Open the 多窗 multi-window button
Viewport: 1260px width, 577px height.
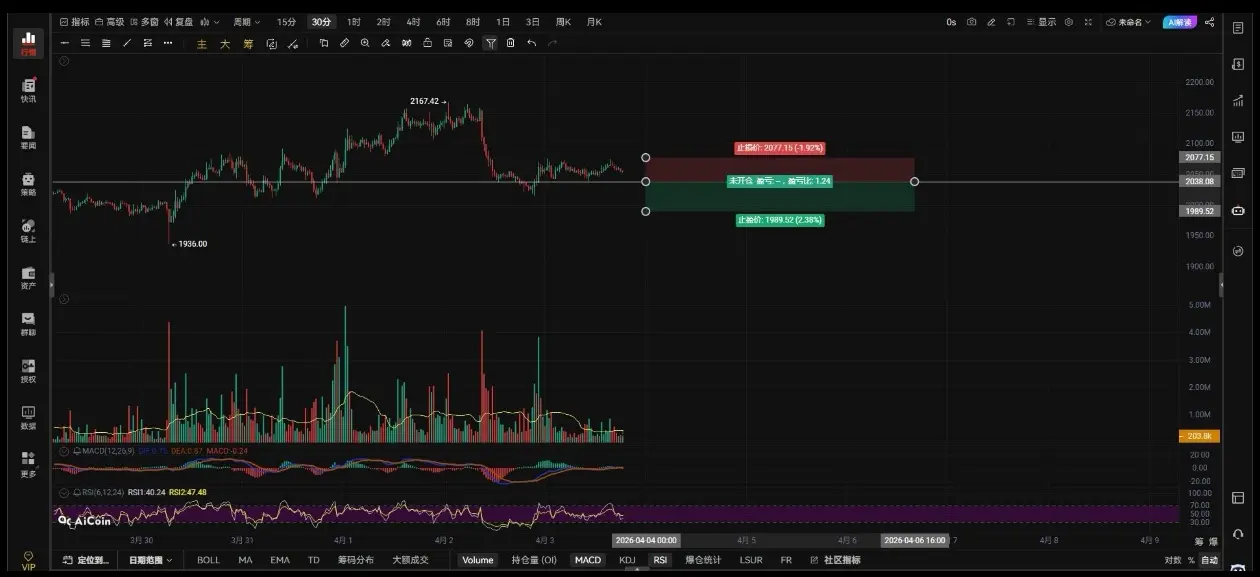click(x=144, y=22)
